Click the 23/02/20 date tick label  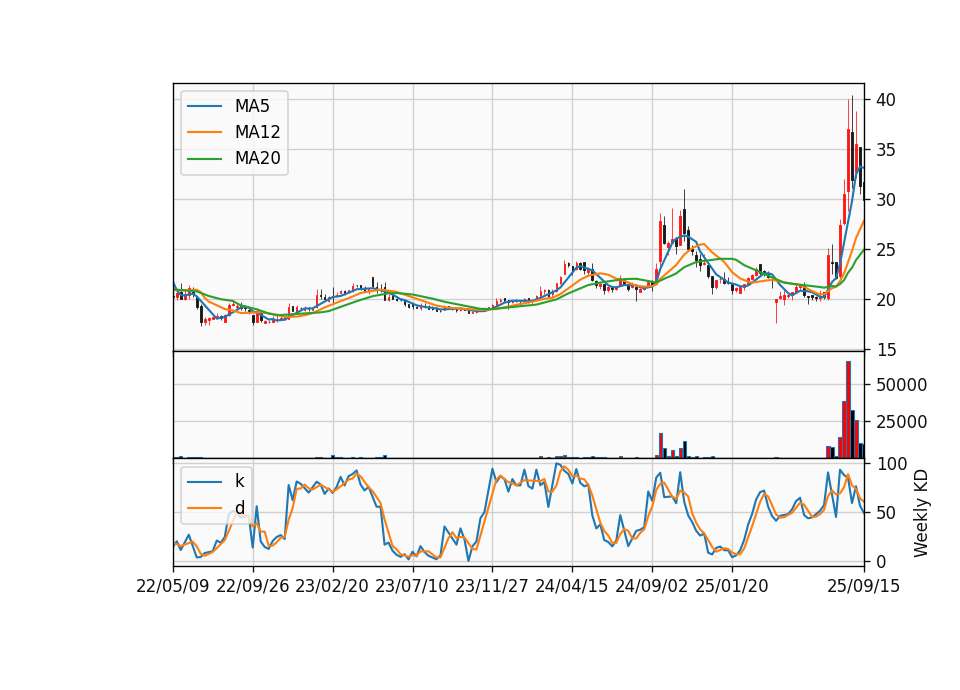(332, 586)
